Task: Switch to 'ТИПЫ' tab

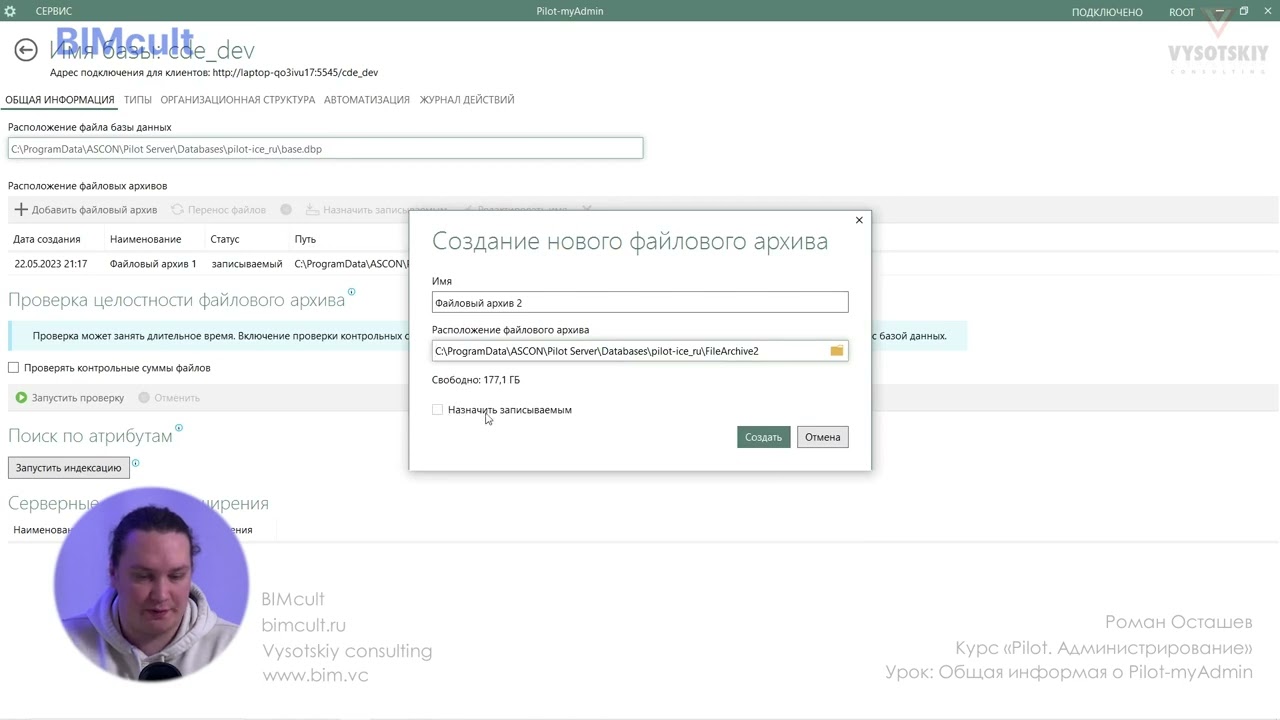Action: coord(138,100)
